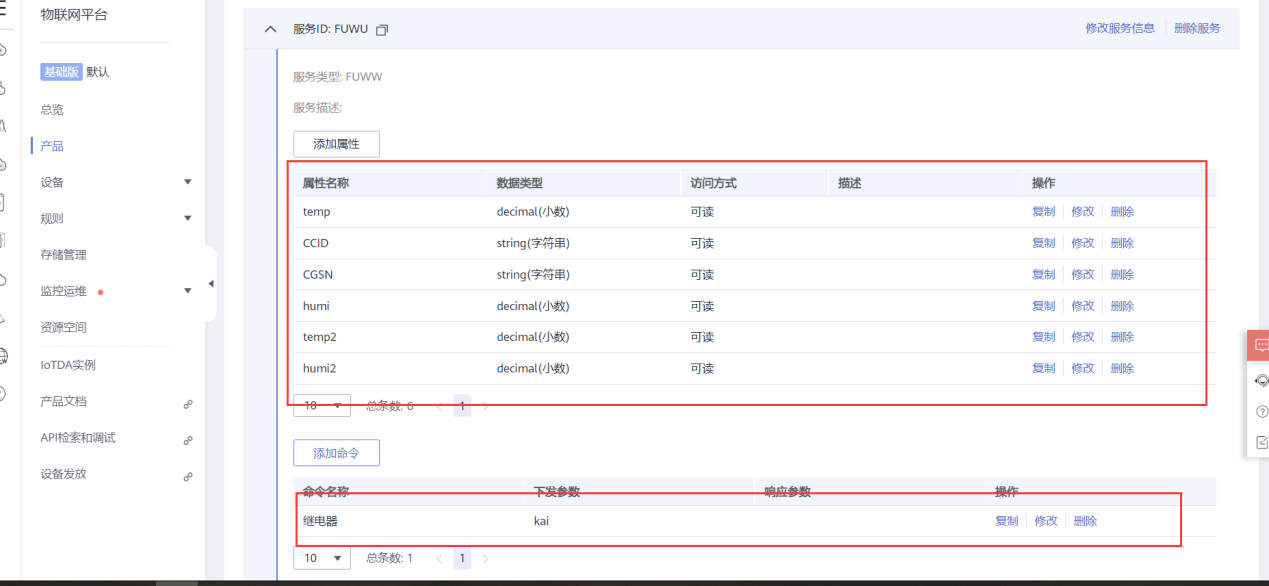Modify the temp attribute via 修改
Image resolution: width=1269 pixels, height=586 pixels.
pos(1083,212)
